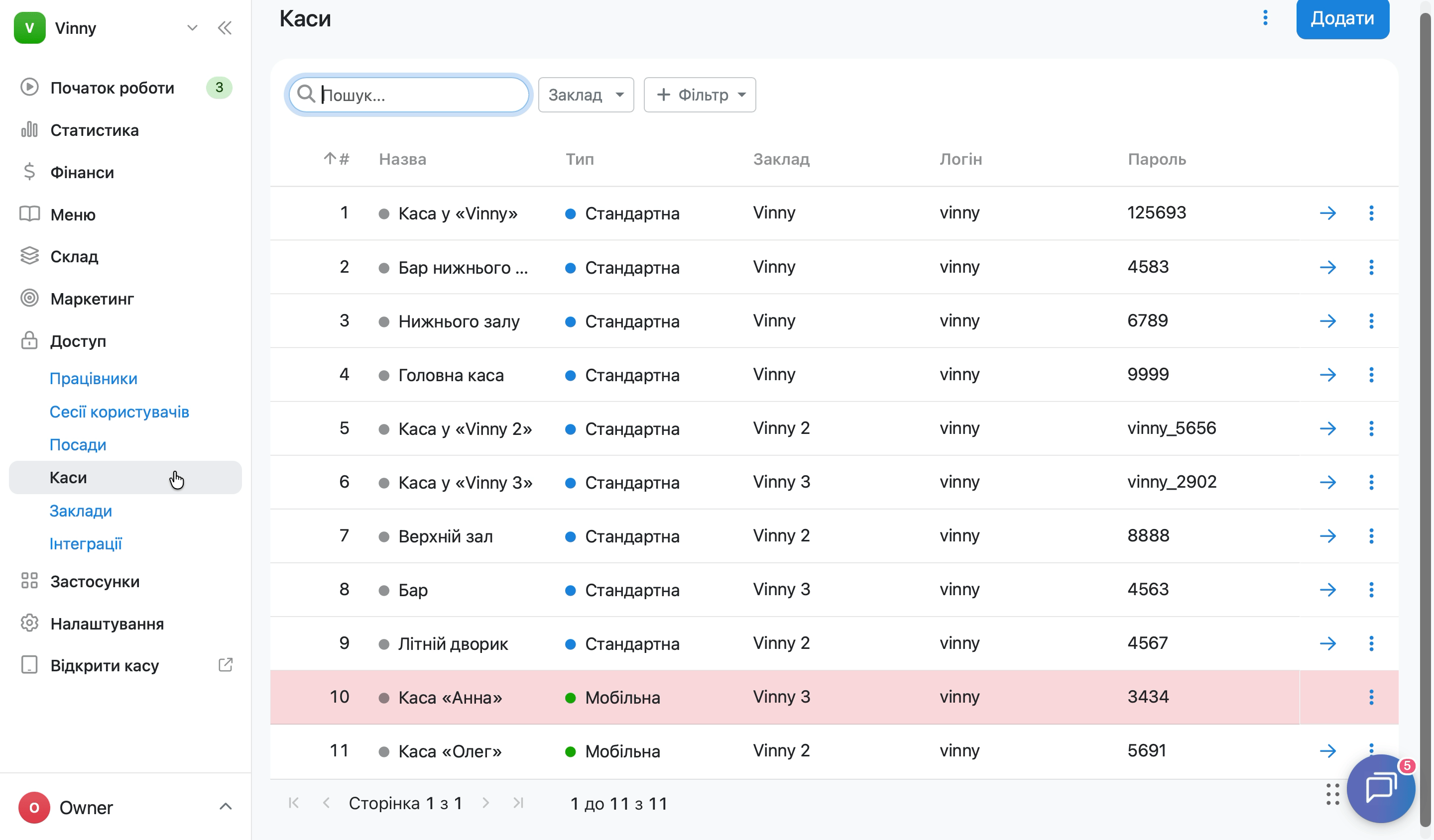Open Склад section in sidebar

pyautogui.click(x=74, y=256)
